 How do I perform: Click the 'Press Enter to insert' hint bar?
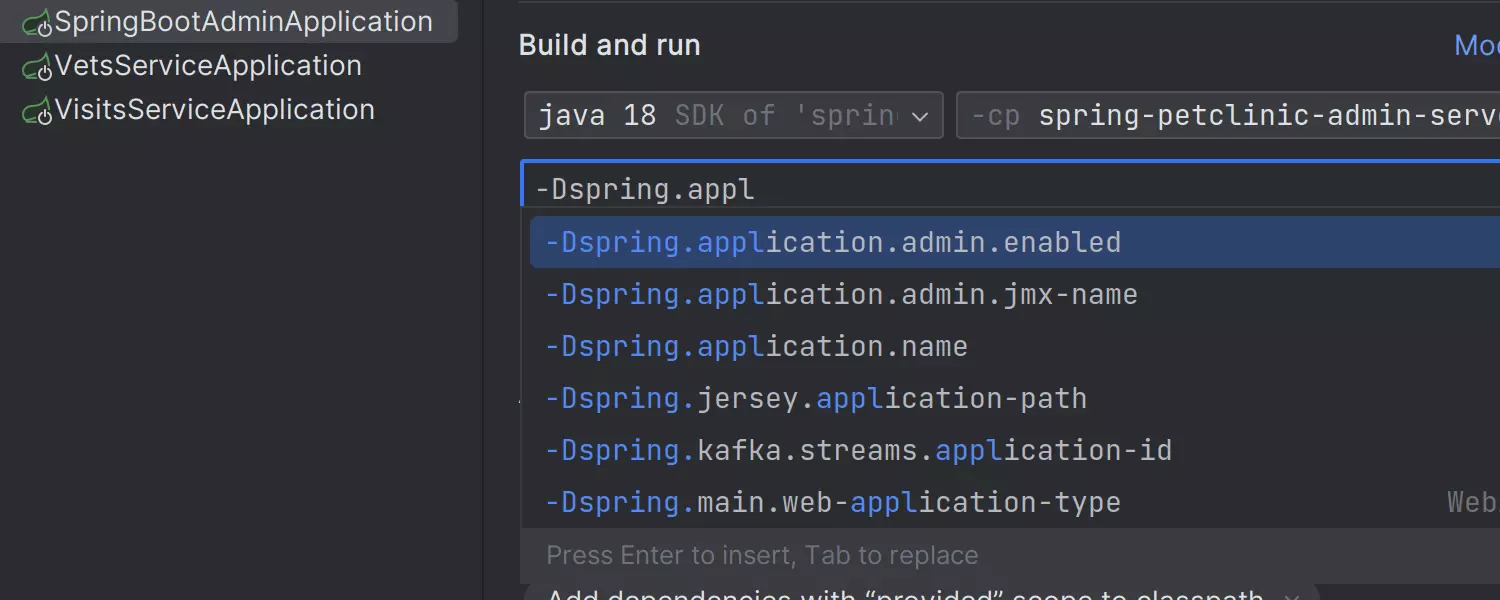coord(762,555)
